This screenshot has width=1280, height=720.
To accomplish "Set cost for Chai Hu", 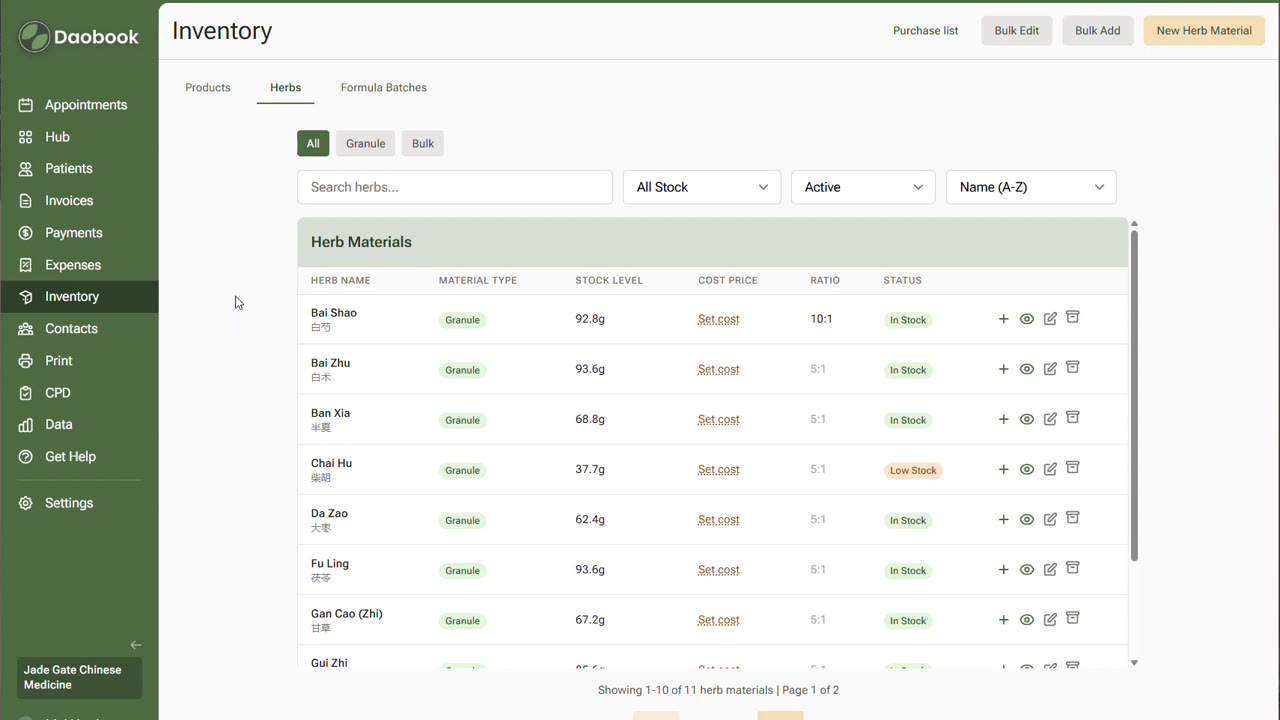I will [x=719, y=469].
